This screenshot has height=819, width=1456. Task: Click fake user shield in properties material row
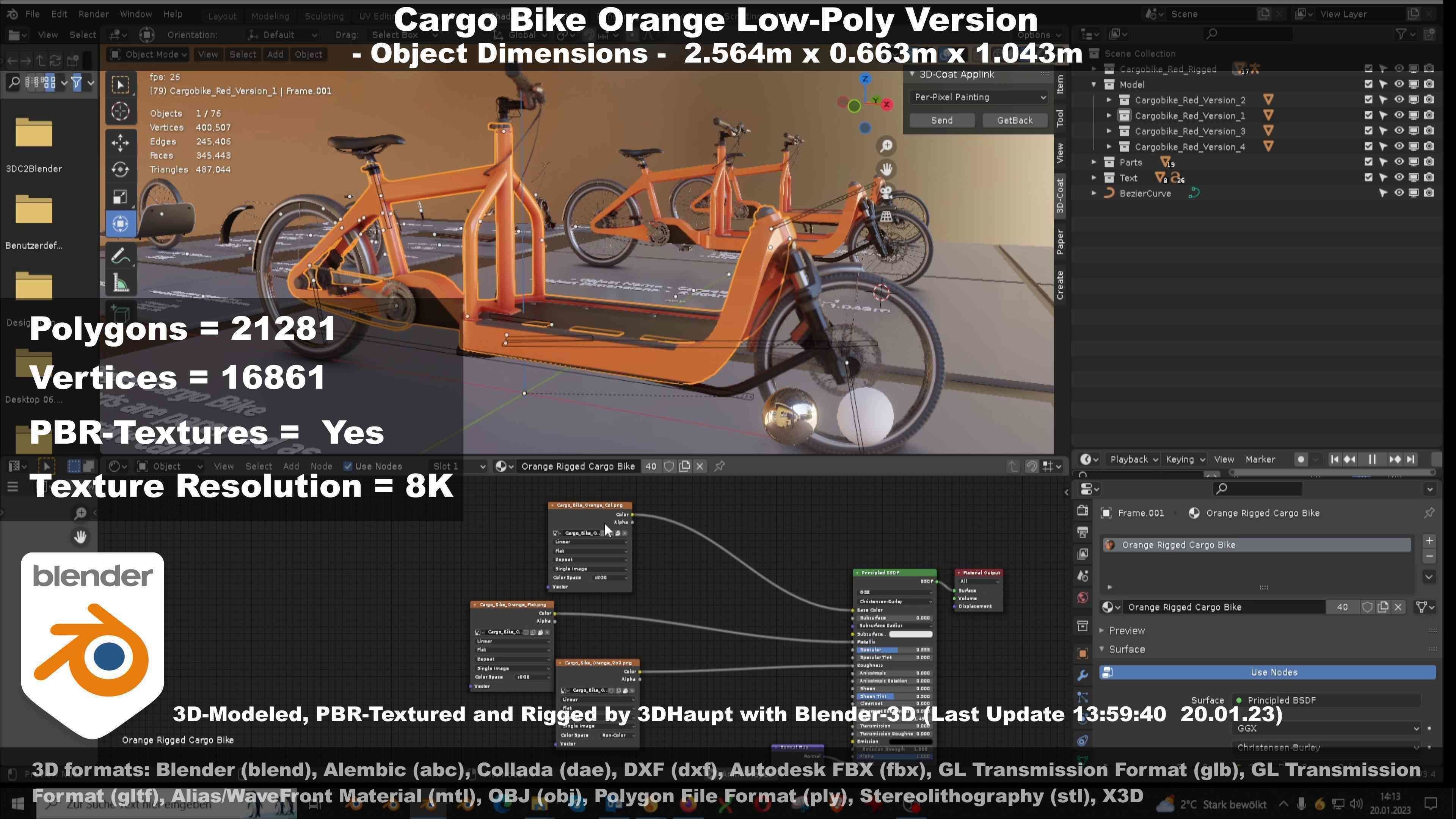pyautogui.click(x=1367, y=607)
